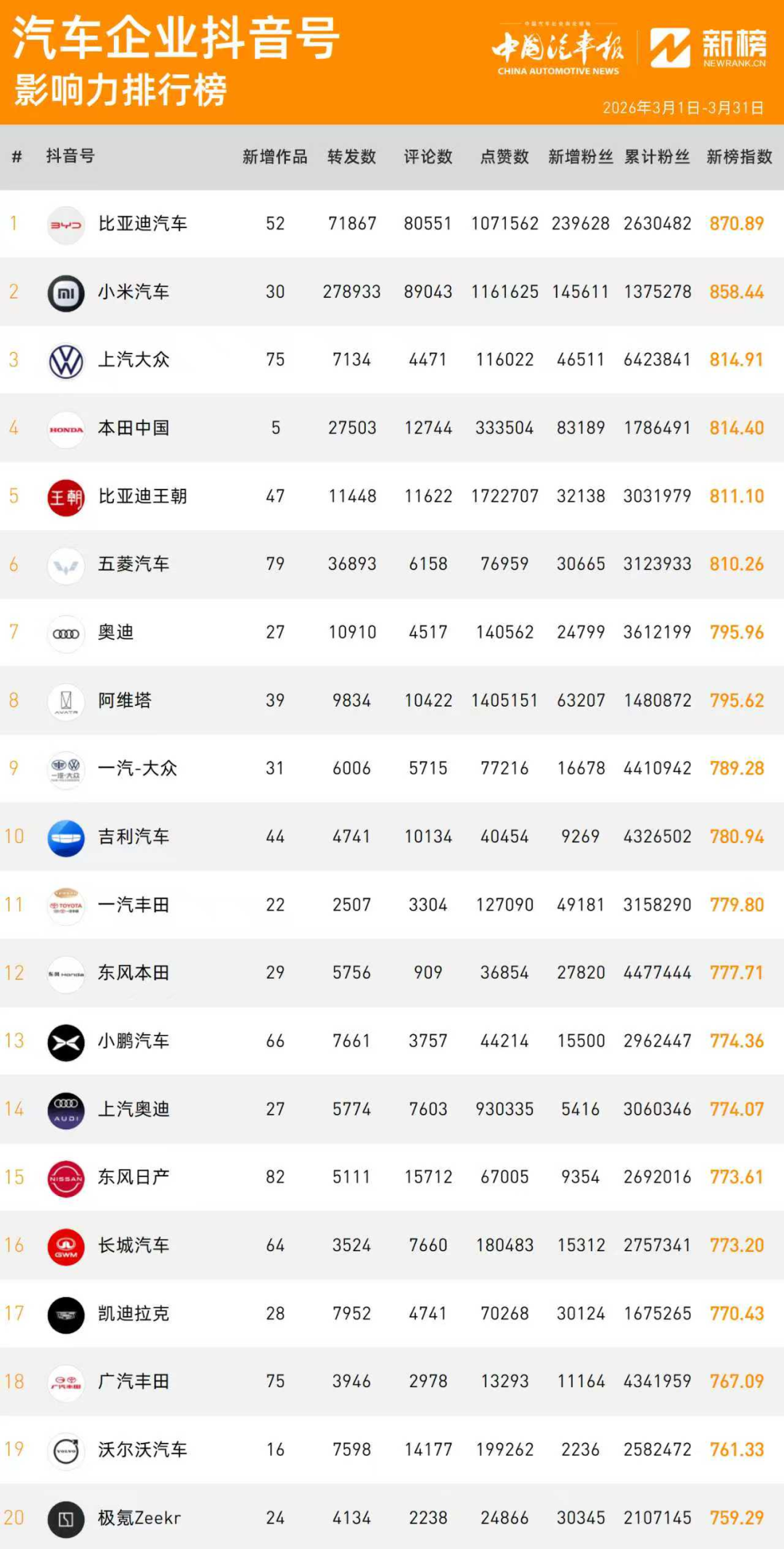Click the Xiaomi MI logo icon
This screenshot has width=784, height=1549.
pyautogui.click(x=66, y=293)
